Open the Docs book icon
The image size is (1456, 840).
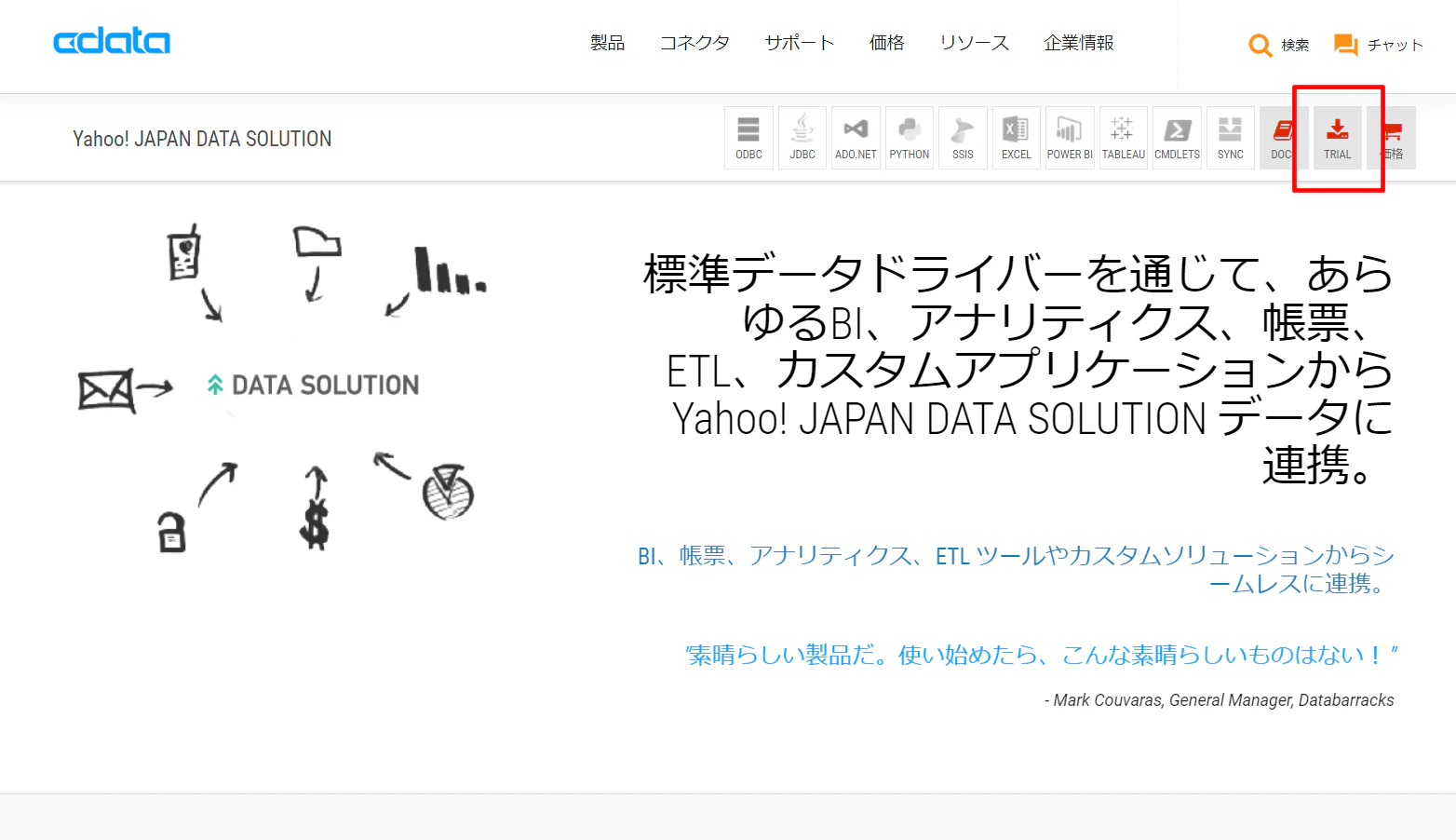click(x=1284, y=138)
